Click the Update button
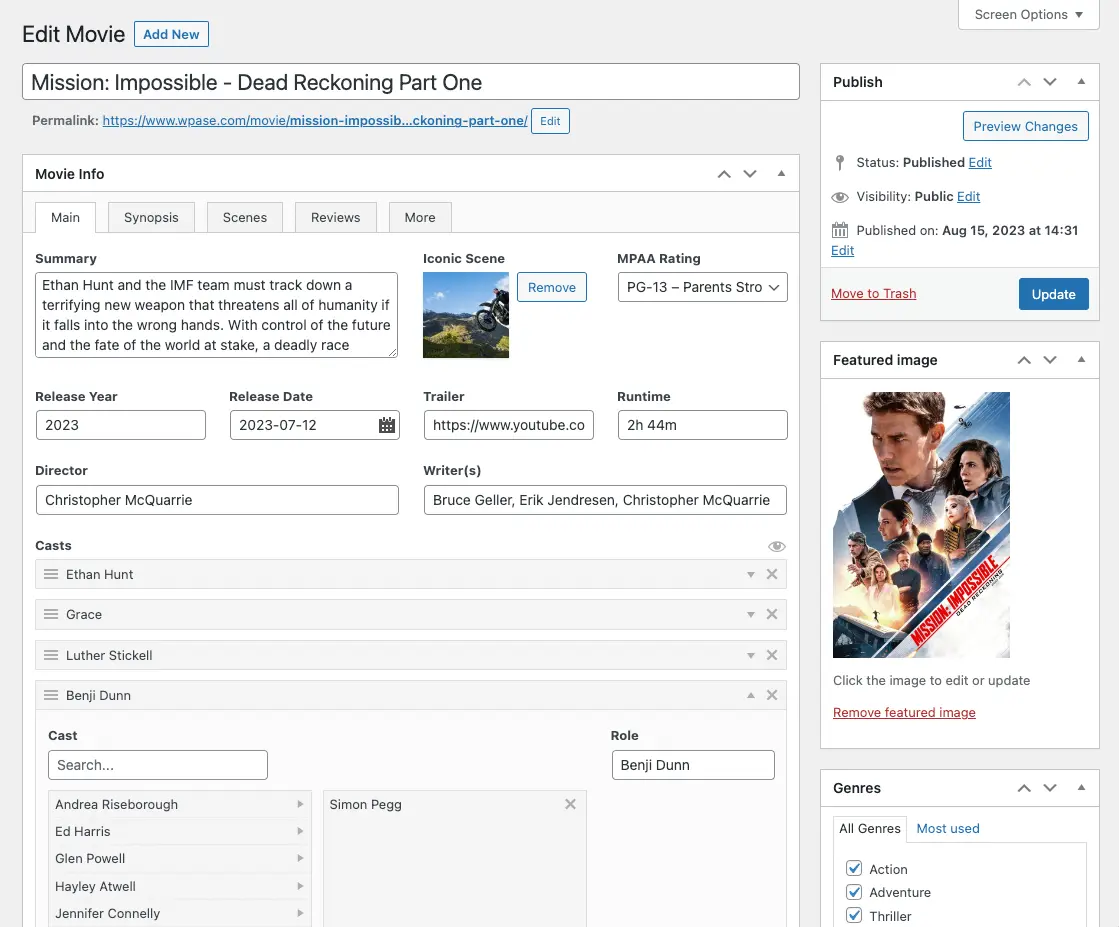Screen dimensions: 1119x927 pyautogui.click(x=1053, y=294)
